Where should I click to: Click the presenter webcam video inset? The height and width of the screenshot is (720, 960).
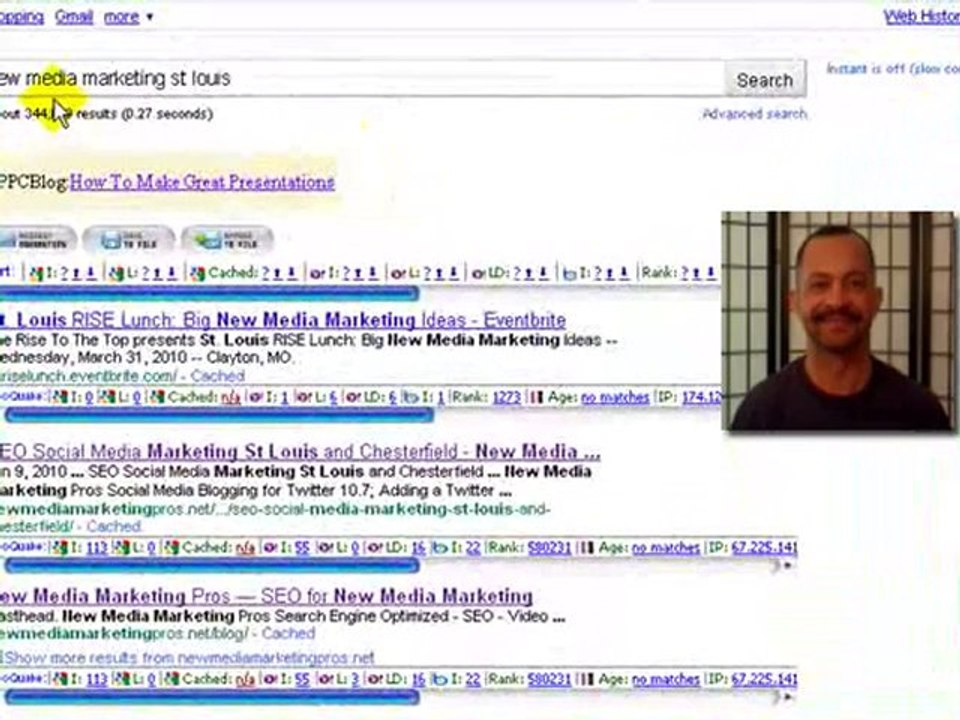[x=838, y=321]
